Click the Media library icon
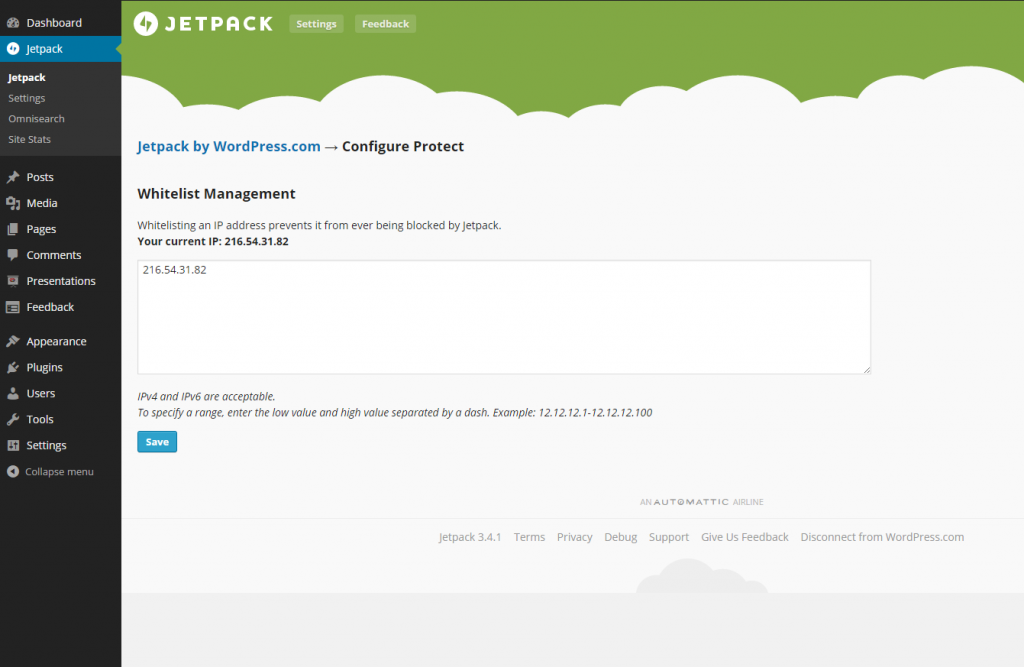Screen dimensions: 1024x667 (x=13, y=203)
